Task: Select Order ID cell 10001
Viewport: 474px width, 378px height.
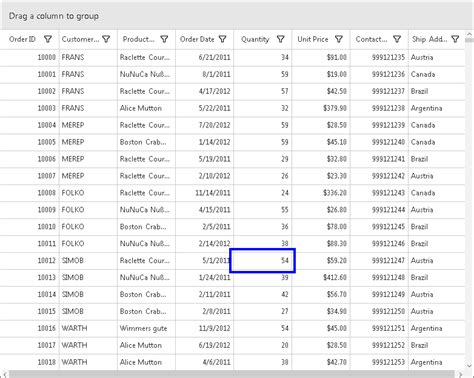Action: coord(29,74)
